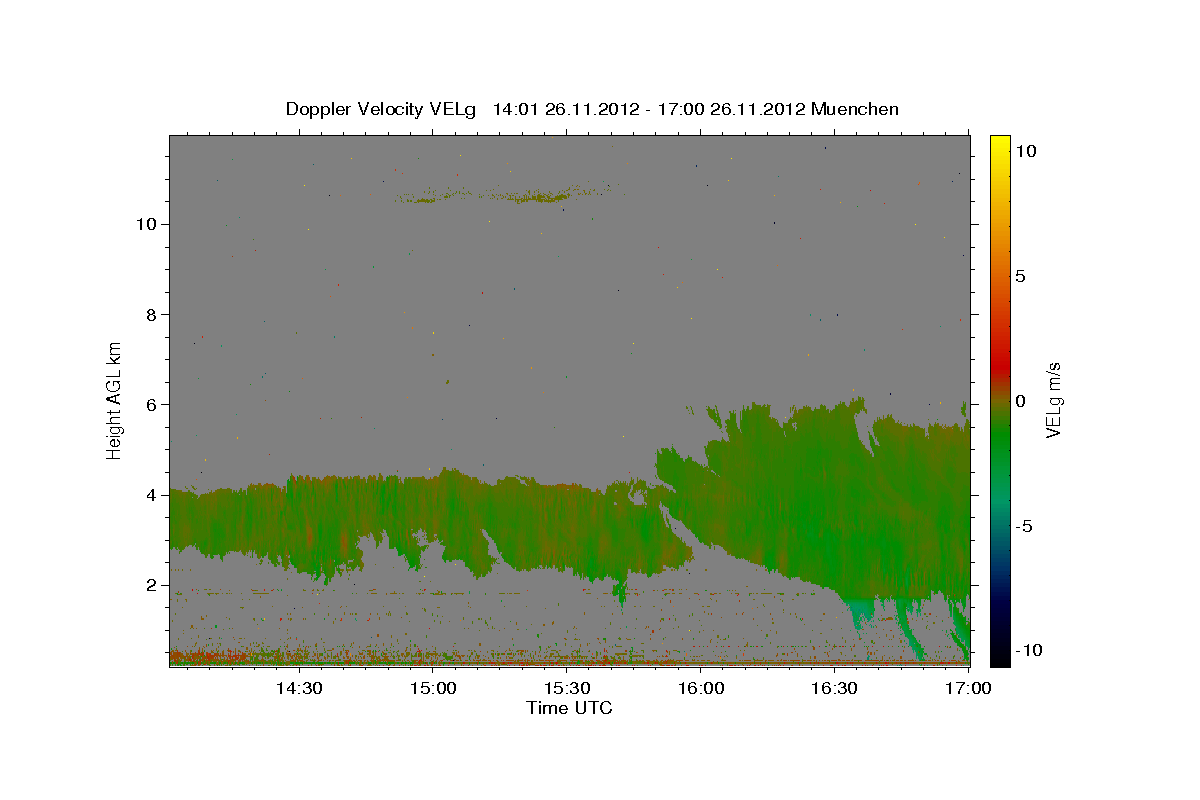Screen dimensions: 1200x800
Task: Click the 'Time UTC' axis label
Action: coord(569,708)
